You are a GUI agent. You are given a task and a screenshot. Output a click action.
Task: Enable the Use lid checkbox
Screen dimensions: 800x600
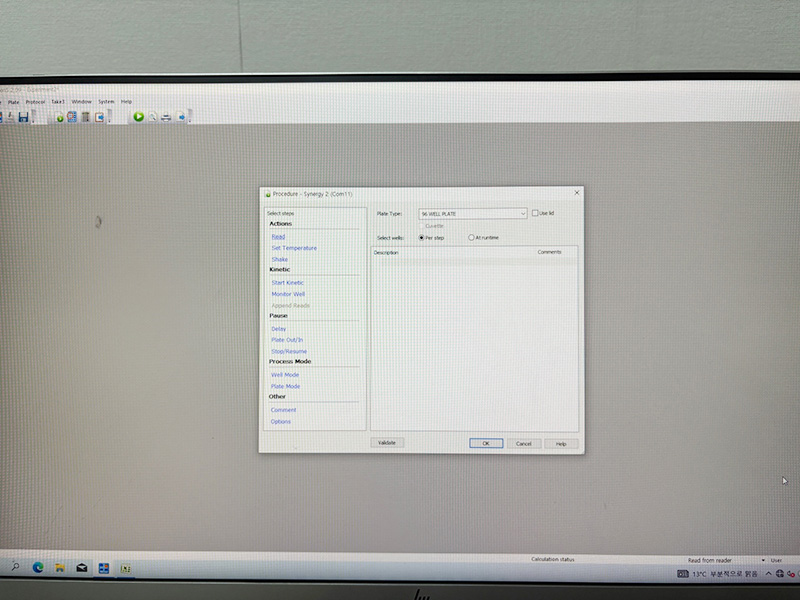coord(535,213)
